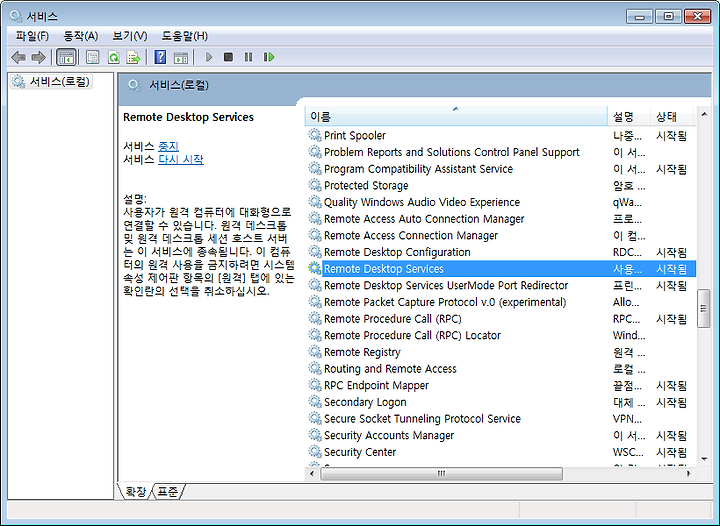Click the Routing and Remote Access gear icon
The width and height of the screenshot is (720, 526).
[315, 368]
